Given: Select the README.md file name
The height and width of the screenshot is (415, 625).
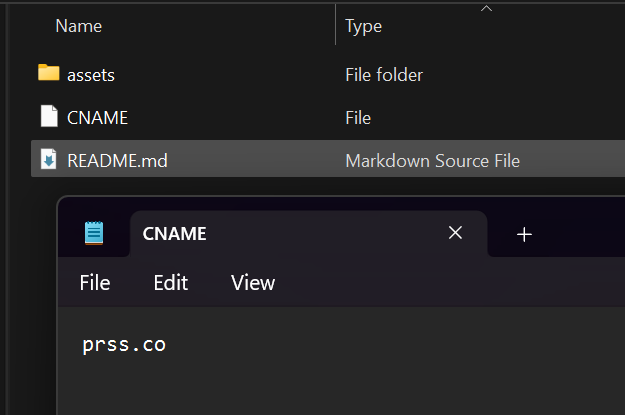Looking at the screenshot, I should 117,161.
